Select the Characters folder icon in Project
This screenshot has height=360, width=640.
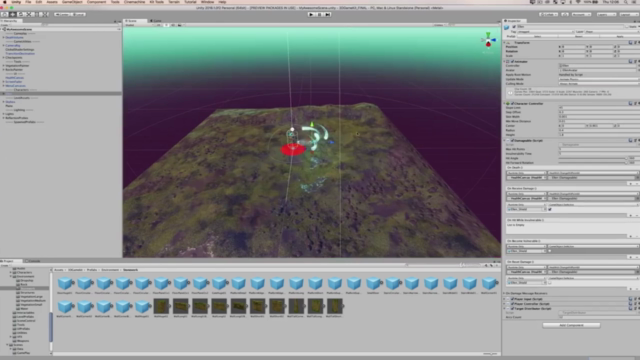(x=14, y=272)
